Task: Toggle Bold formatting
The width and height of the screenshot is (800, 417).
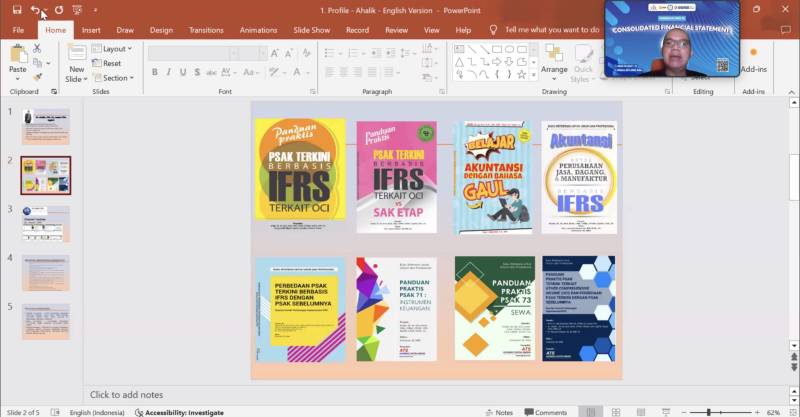Action: point(154,72)
